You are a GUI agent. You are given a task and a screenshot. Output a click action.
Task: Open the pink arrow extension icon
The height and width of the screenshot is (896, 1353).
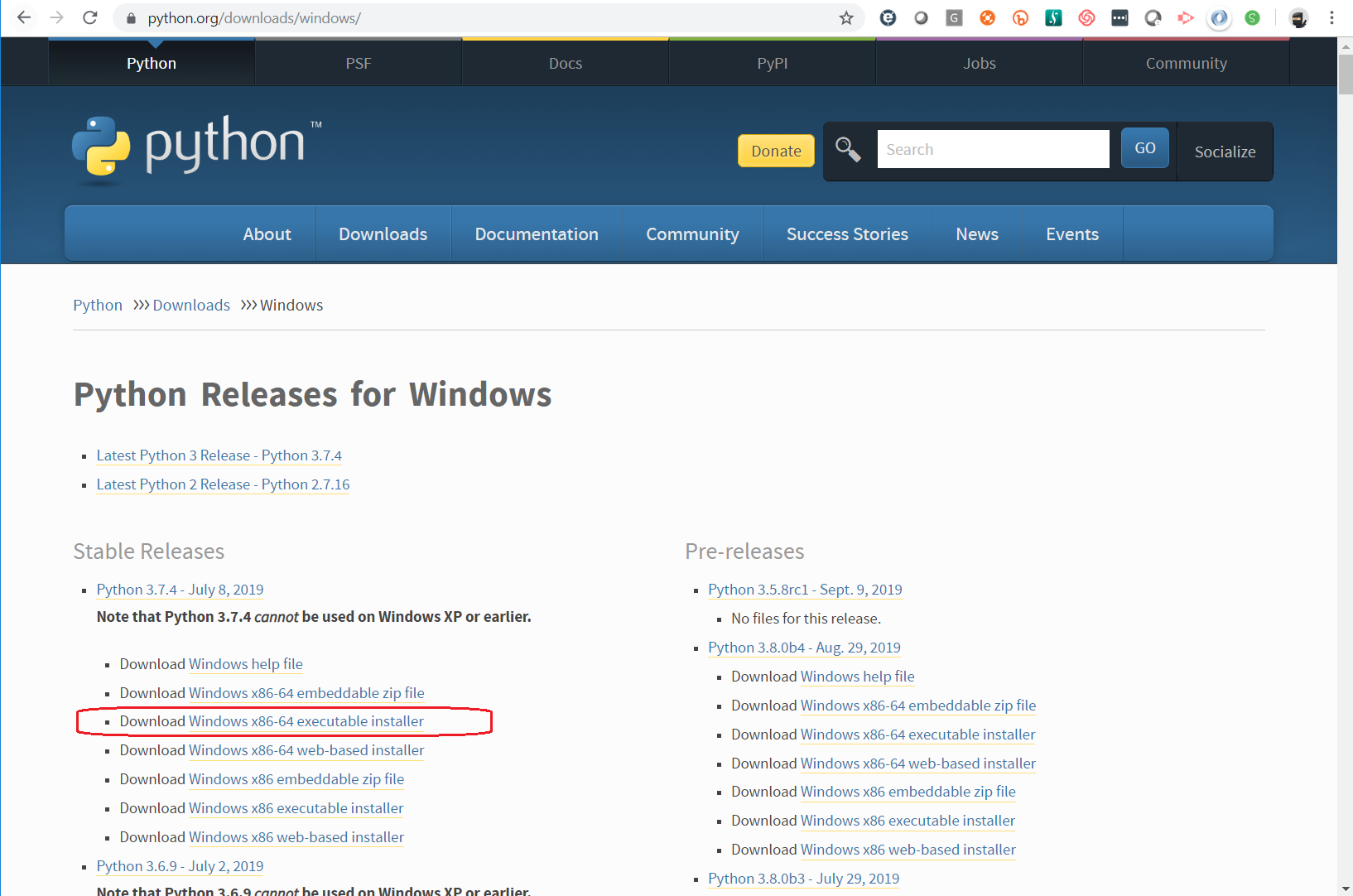pos(1186,17)
